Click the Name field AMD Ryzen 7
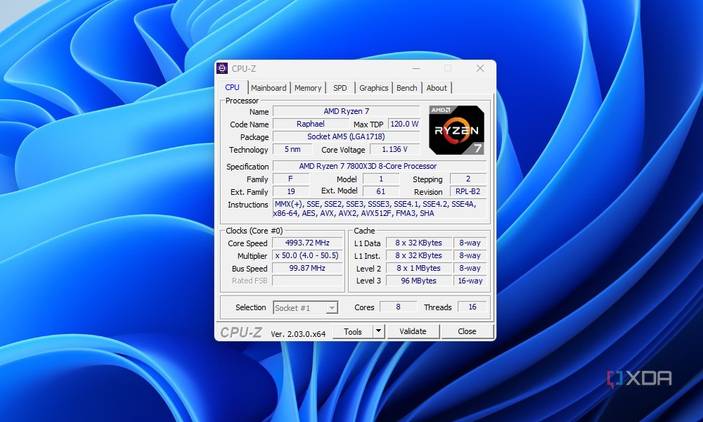 [x=346, y=111]
